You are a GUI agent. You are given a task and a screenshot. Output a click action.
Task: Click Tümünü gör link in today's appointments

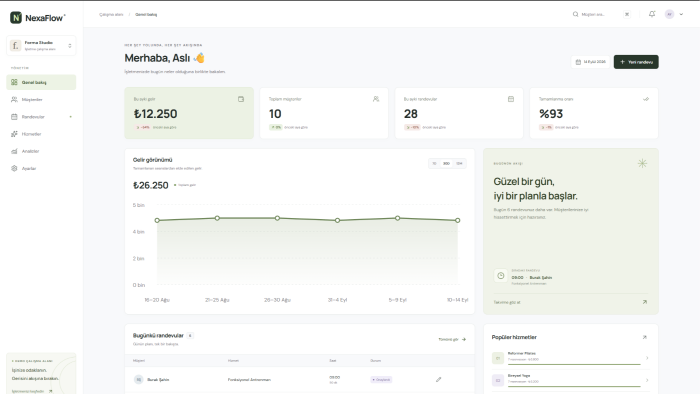click(x=452, y=340)
